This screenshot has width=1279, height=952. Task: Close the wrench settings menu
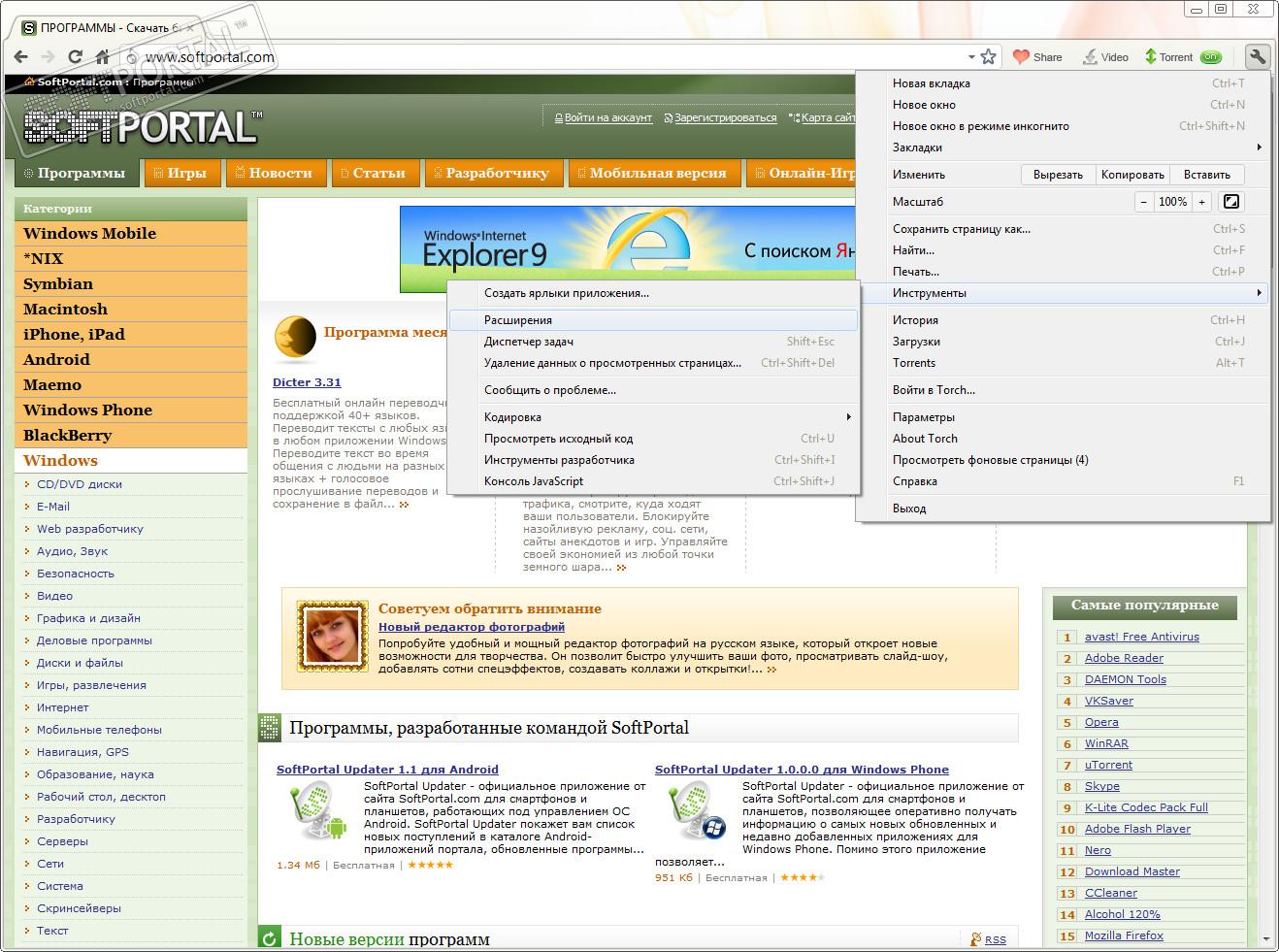click(1258, 57)
